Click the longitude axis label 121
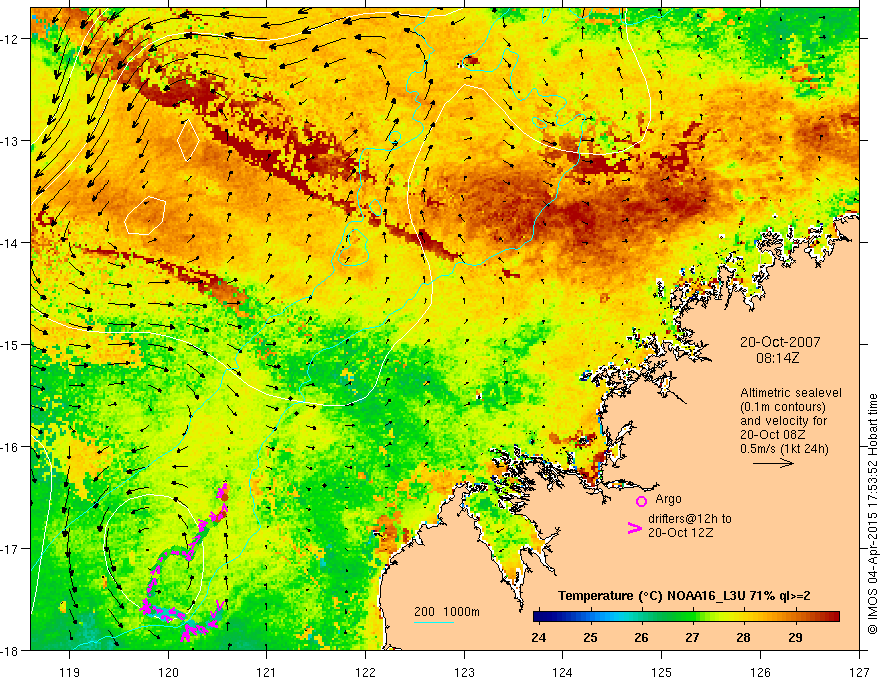Screen dimensions: 880x680 tap(267, 672)
